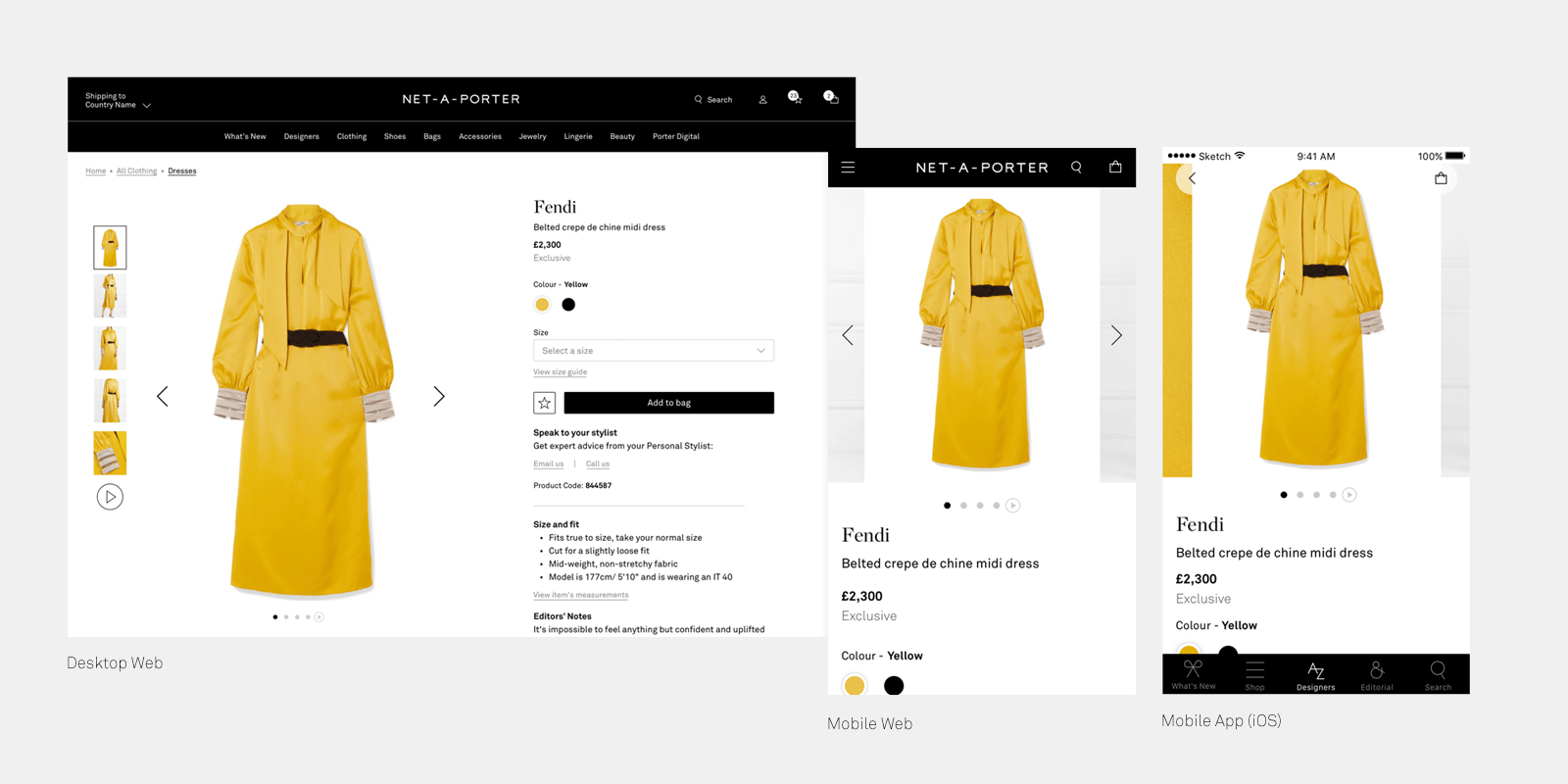Show previous product image in Desktop Web
Viewport: 1568px width, 784px height.
coord(163,396)
